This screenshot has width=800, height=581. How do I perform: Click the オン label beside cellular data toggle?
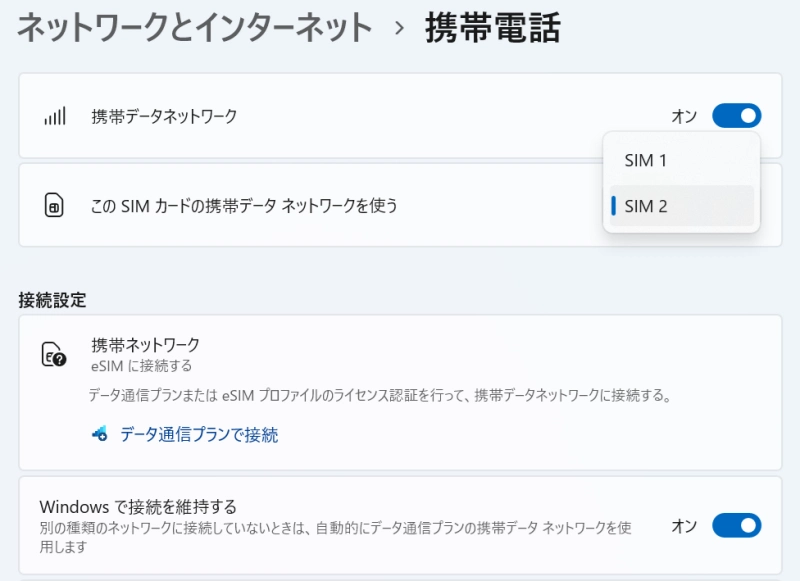pos(684,116)
